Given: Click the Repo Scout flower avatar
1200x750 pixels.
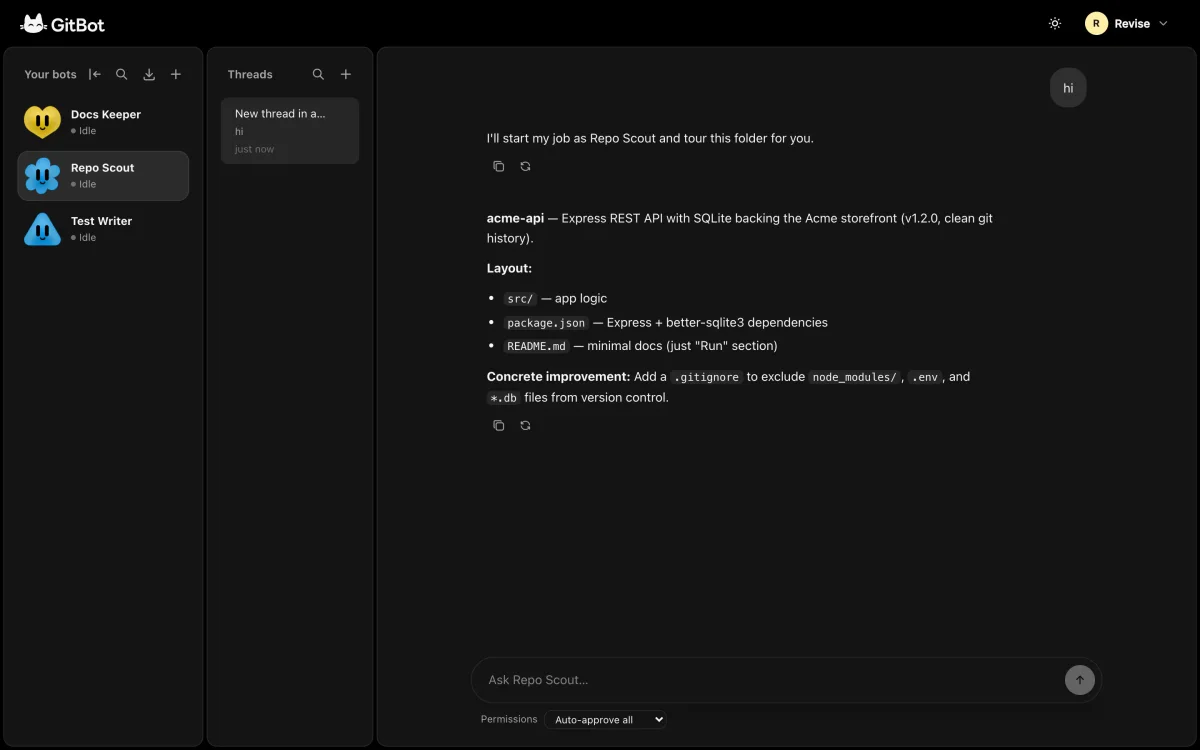Looking at the screenshot, I should [42, 176].
